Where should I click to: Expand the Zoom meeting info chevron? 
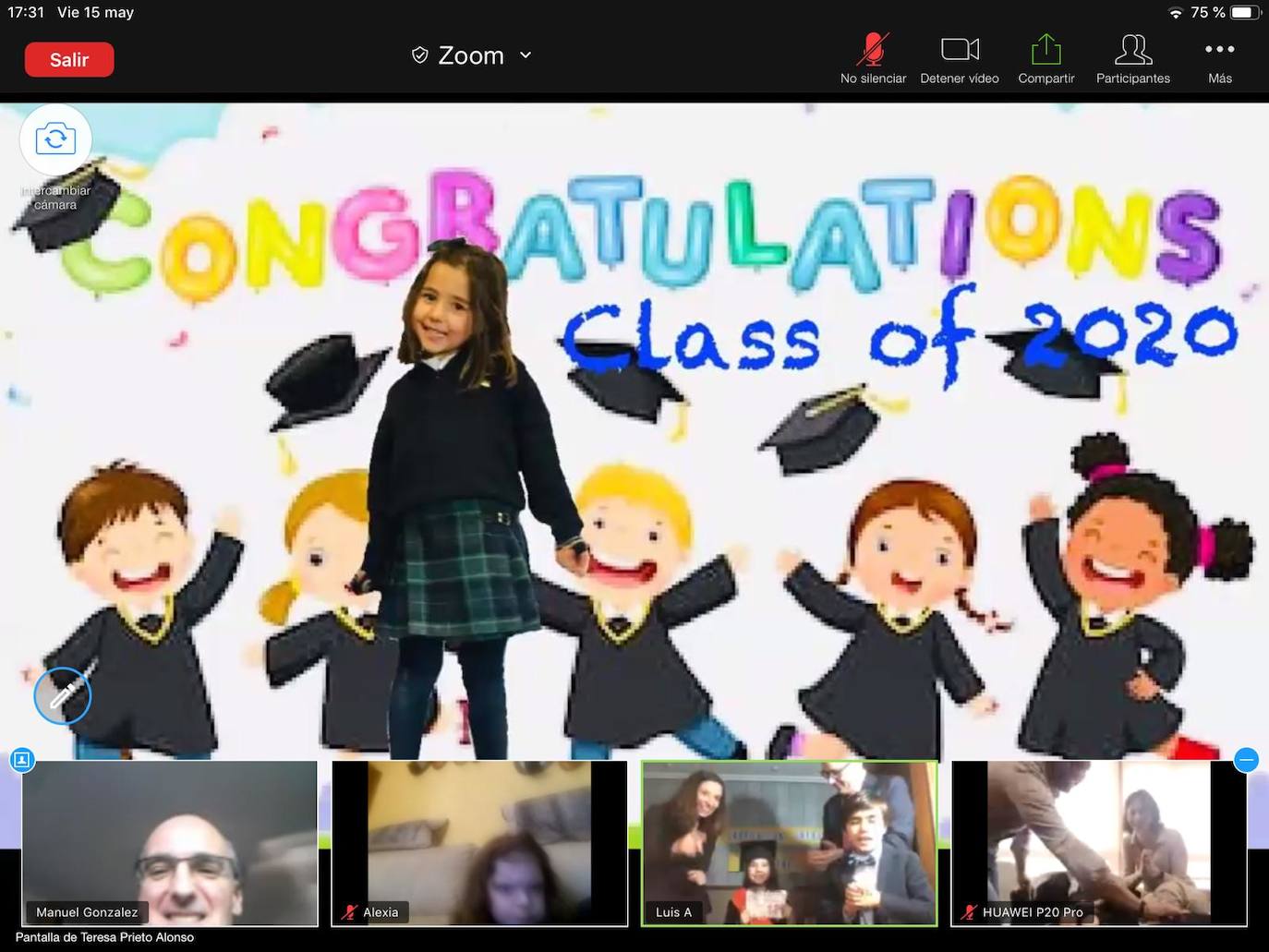coord(526,55)
